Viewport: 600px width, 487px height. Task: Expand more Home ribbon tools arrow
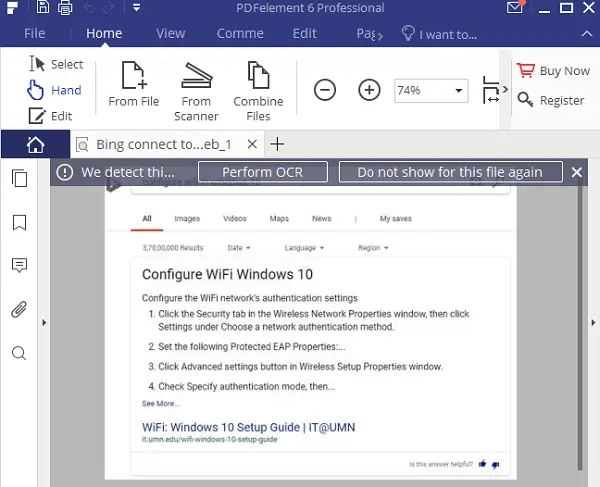click(505, 89)
